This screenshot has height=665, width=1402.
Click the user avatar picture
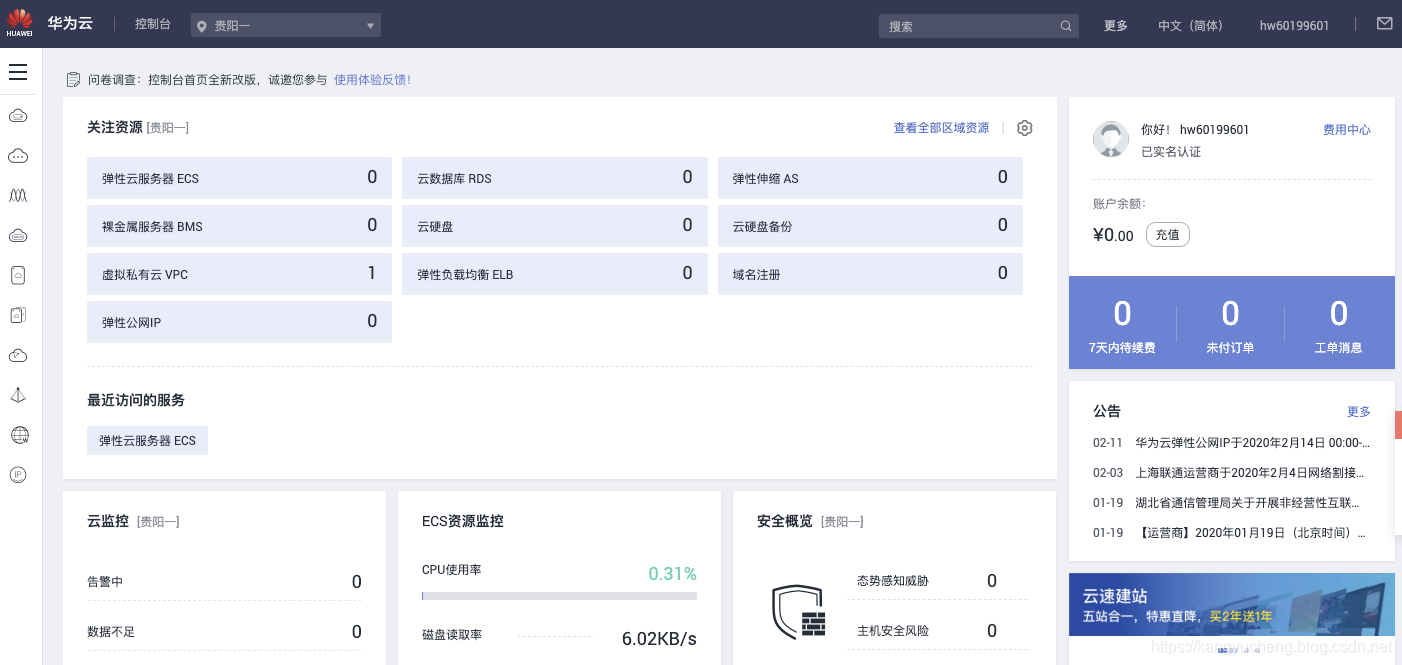(1111, 139)
